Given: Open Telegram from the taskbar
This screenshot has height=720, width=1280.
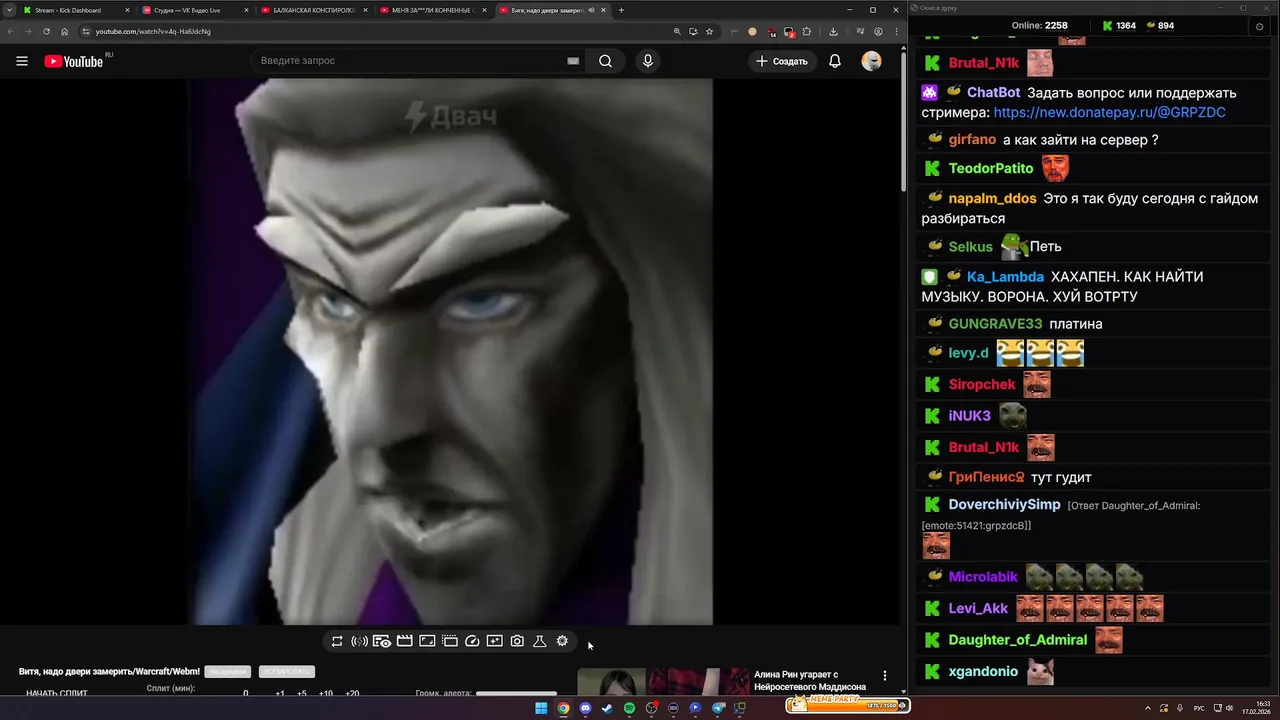Looking at the screenshot, I should pos(718,708).
